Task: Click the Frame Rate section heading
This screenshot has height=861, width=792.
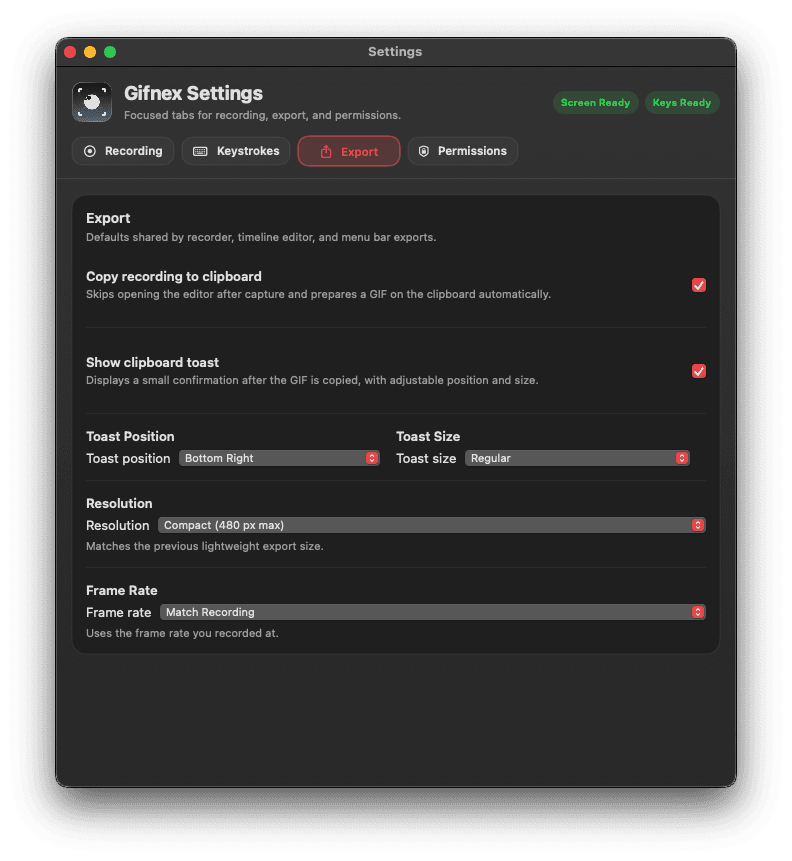Action: point(121,590)
